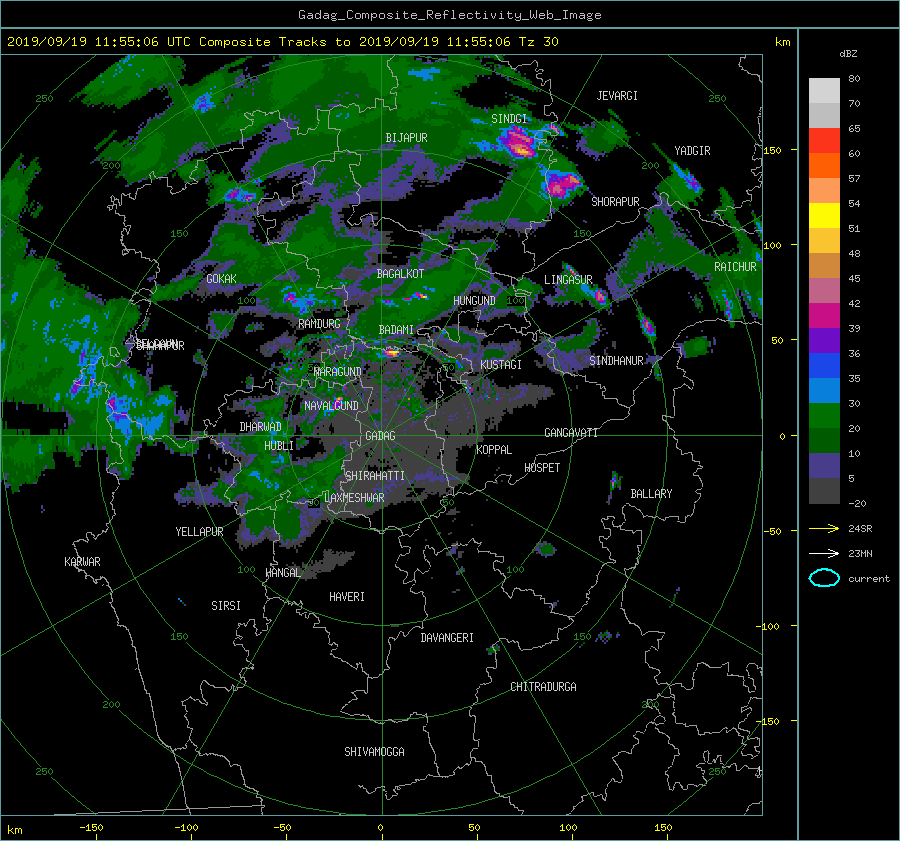This screenshot has height=841, width=900.
Task: Click the NARAGUND city label
Action: [338, 371]
